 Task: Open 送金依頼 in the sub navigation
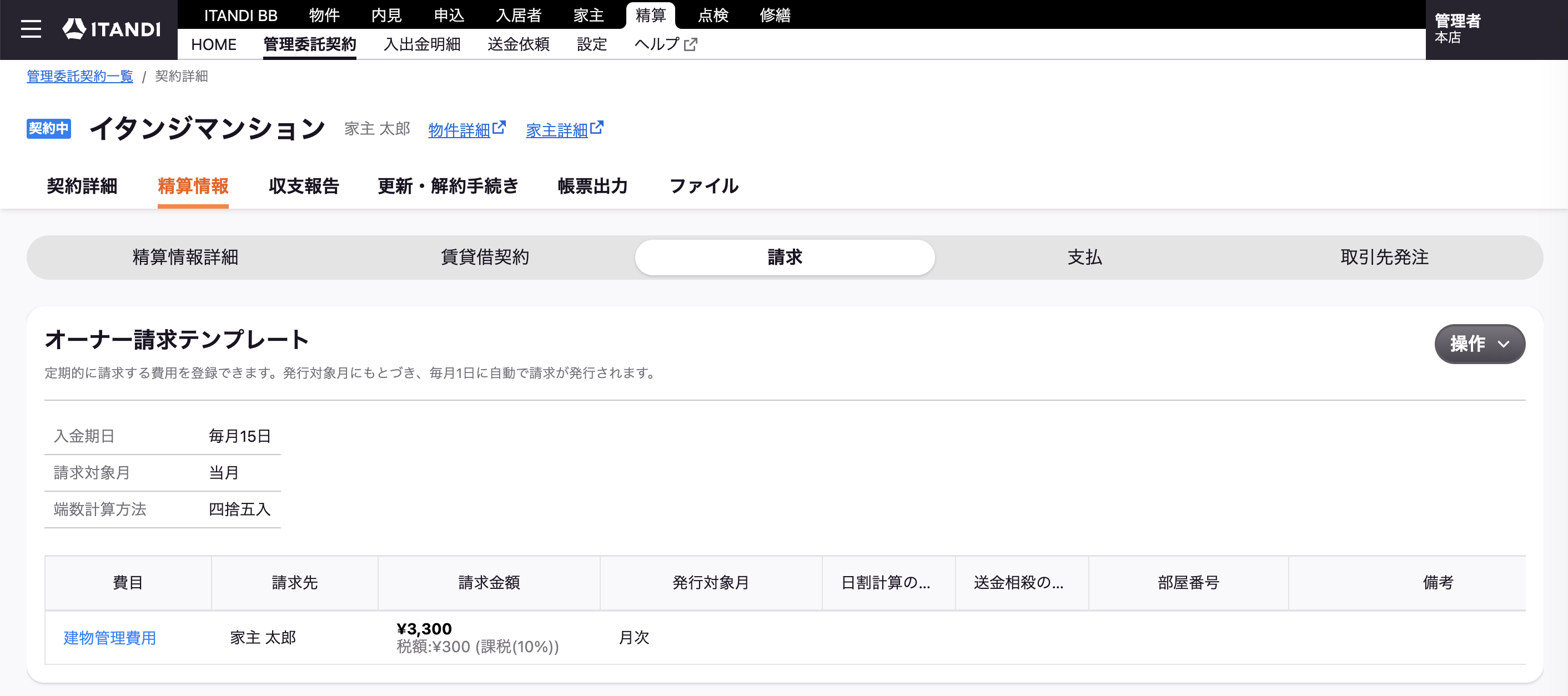click(x=519, y=44)
